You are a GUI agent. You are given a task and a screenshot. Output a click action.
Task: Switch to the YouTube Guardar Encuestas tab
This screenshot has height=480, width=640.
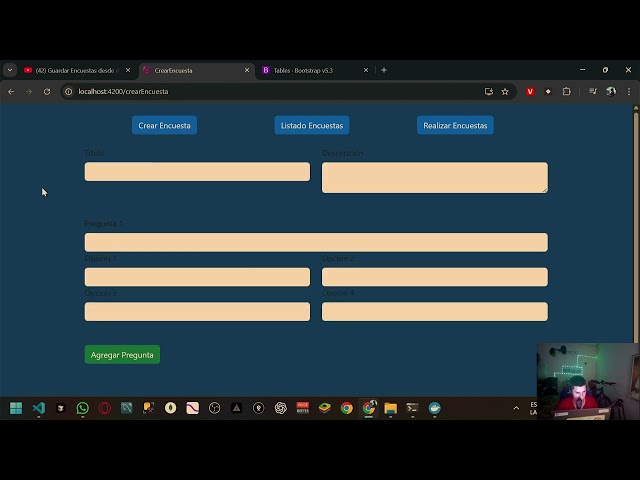click(76, 70)
